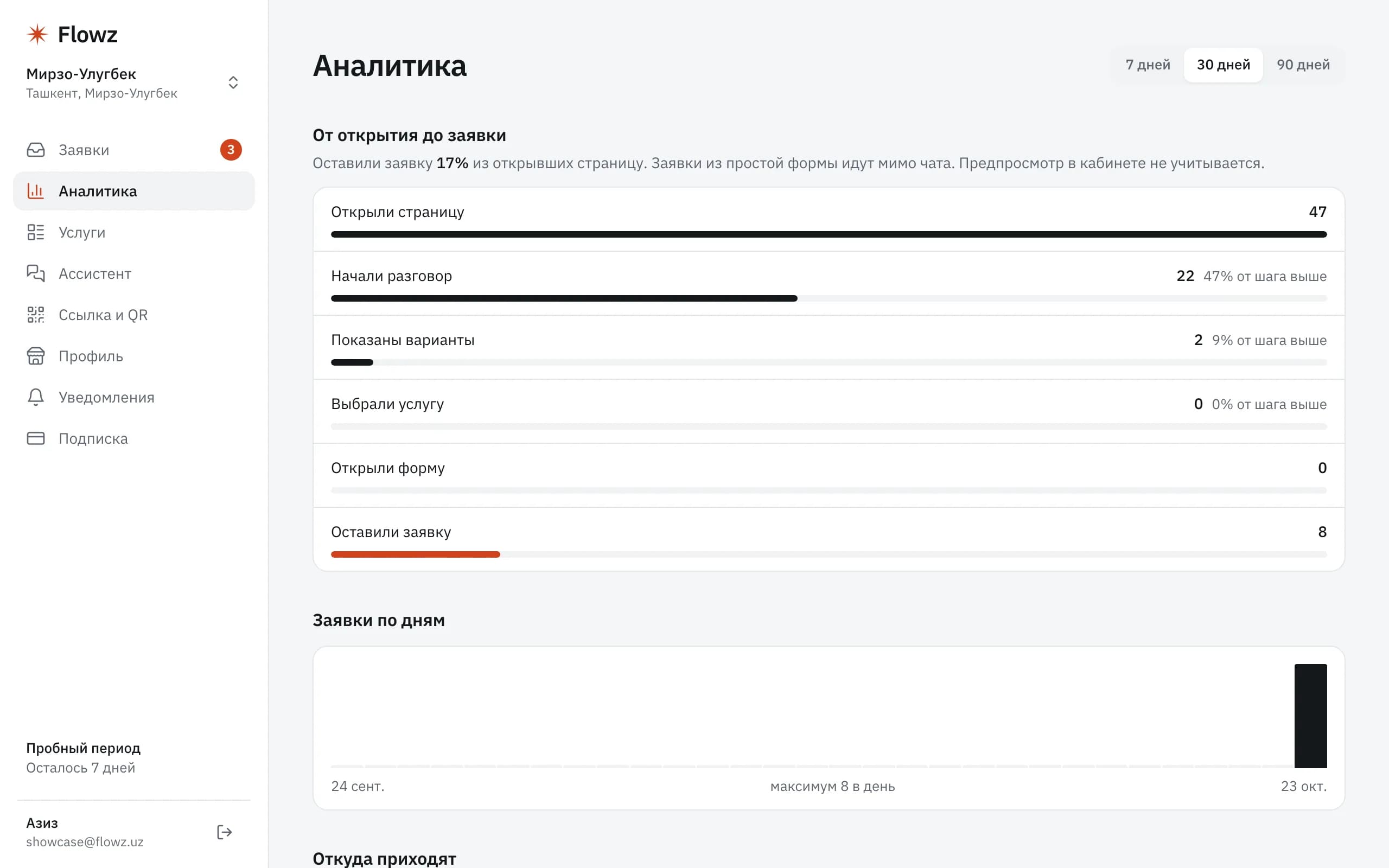Click the chat bubbles icon for Ассистент
Image resolution: width=1389 pixels, height=868 pixels.
tap(36, 273)
